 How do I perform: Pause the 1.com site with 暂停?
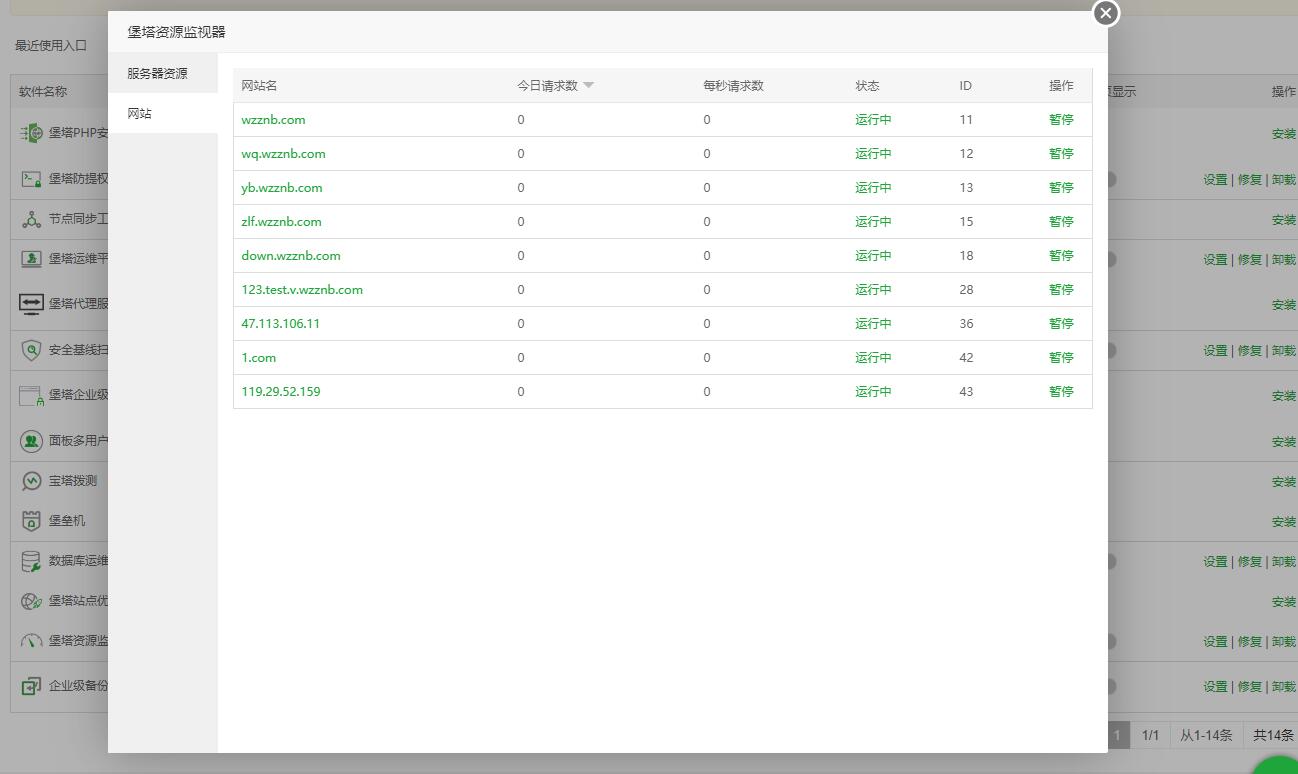1061,357
